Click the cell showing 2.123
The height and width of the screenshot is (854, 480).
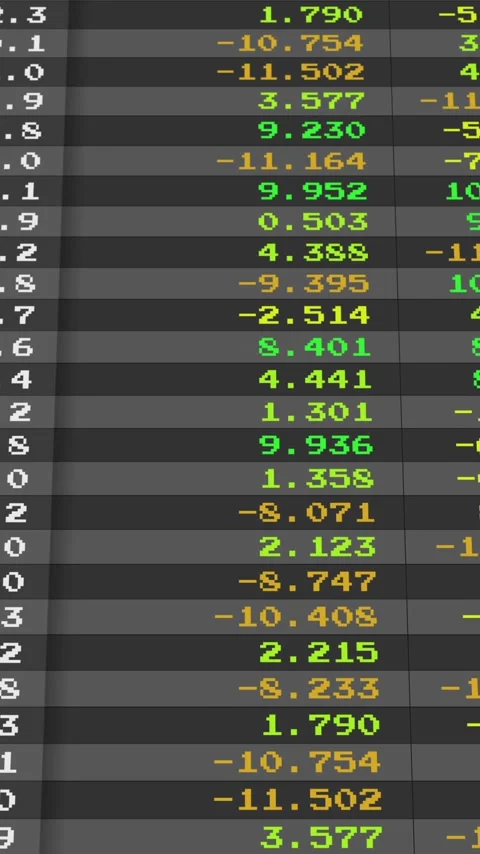click(318, 547)
